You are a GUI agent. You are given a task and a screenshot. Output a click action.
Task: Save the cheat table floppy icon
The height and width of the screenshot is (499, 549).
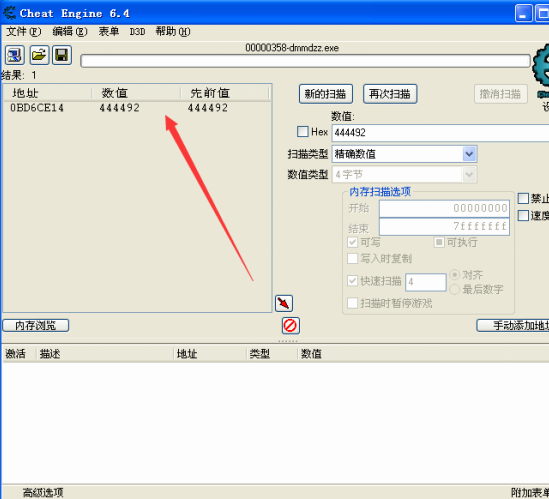pyautogui.click(x=62, y=55)
